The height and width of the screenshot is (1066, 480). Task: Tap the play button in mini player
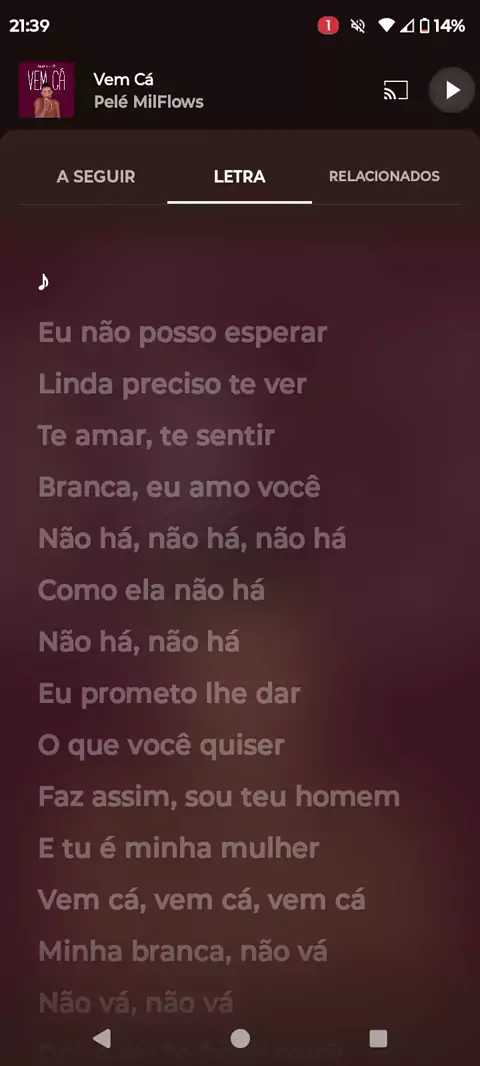(451, 90)
